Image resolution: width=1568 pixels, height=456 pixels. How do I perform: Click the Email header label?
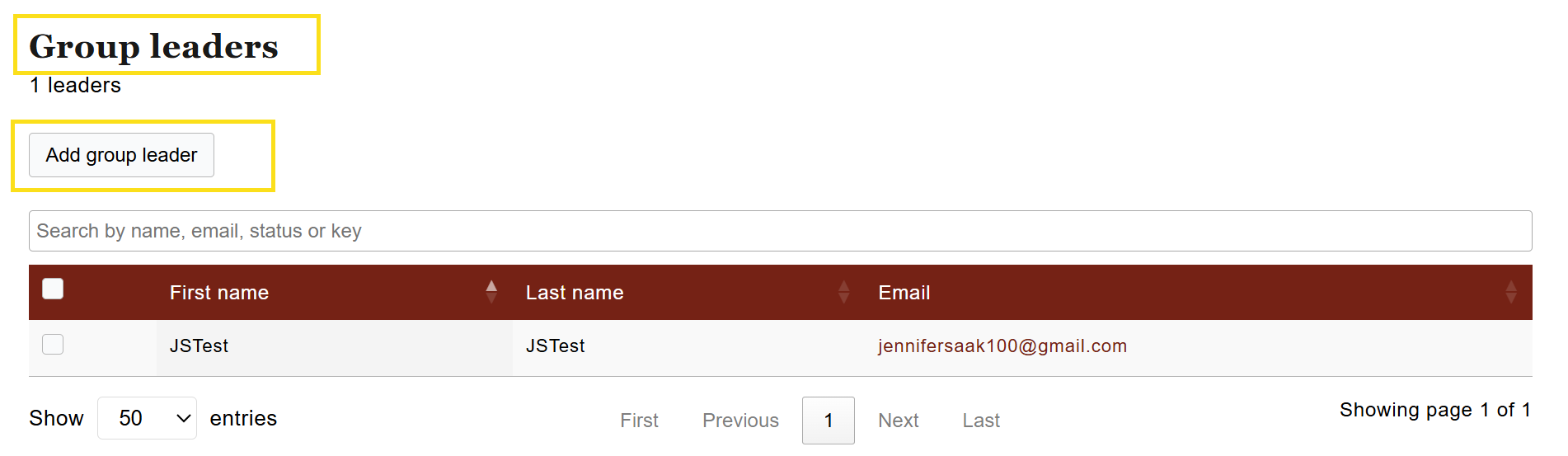coord(904,293)
